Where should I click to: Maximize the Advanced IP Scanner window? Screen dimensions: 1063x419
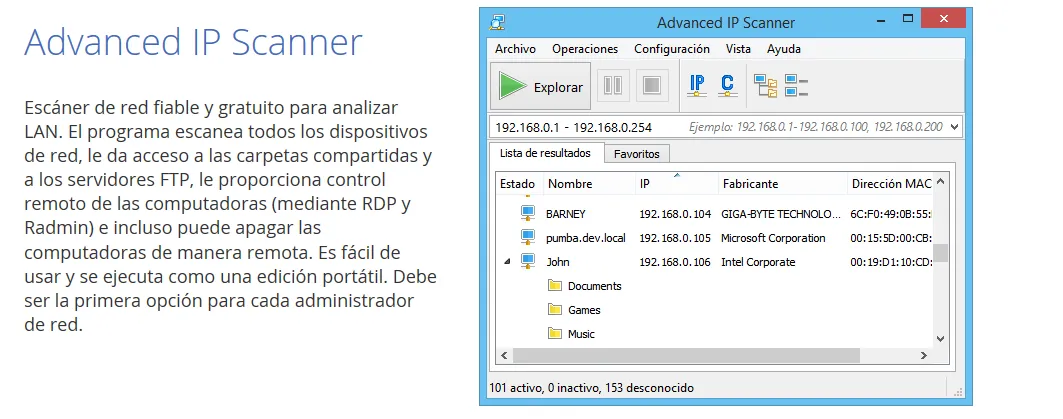click(x=908, y=19)
